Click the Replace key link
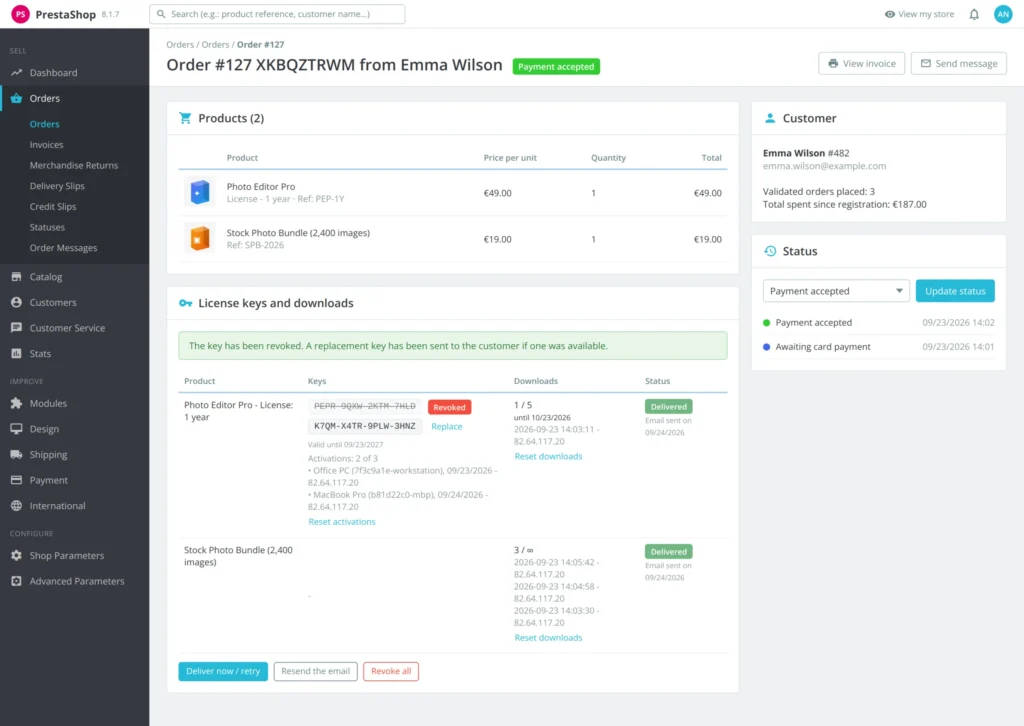The height and width of the screenshot is (726, 1024). pos(447,426)
